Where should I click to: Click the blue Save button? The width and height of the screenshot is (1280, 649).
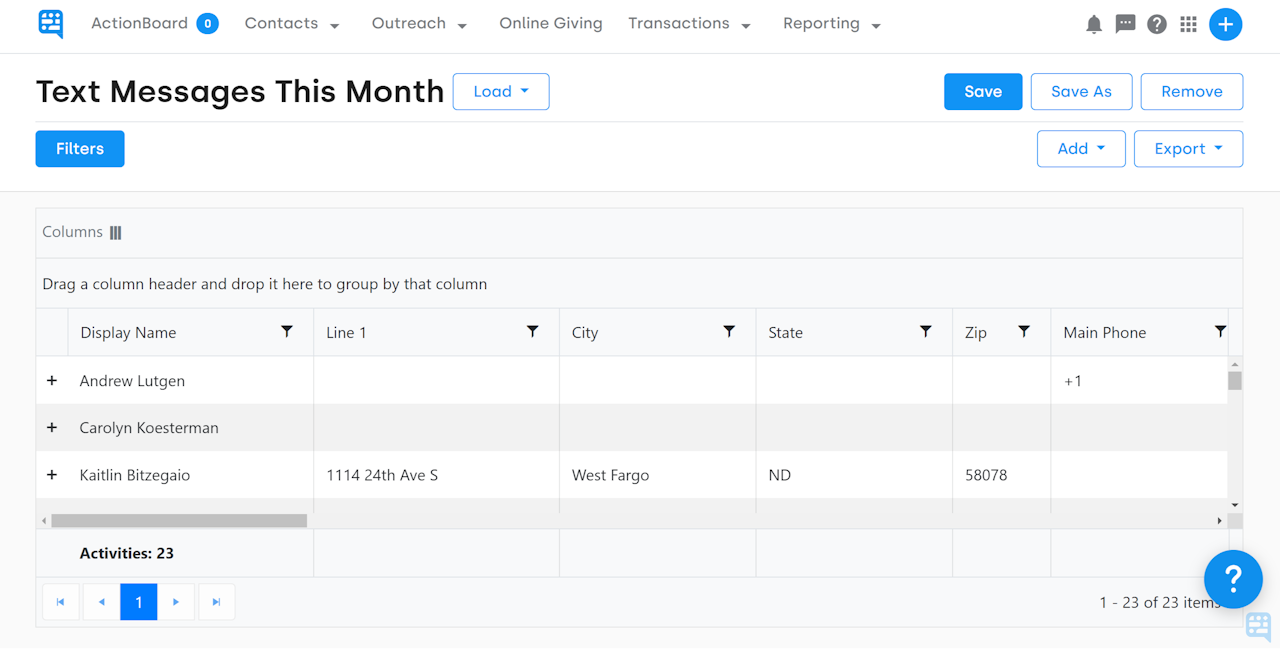983,91
